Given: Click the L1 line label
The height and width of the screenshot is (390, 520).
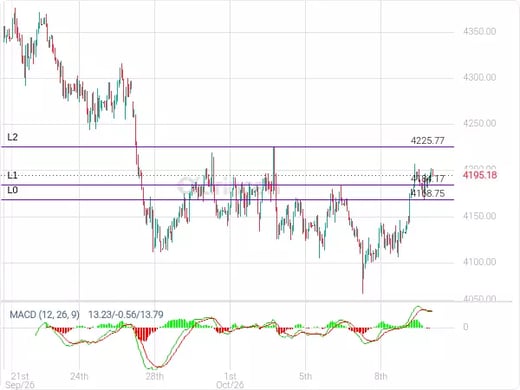Looking at the screenshot, I should (13, 175).
